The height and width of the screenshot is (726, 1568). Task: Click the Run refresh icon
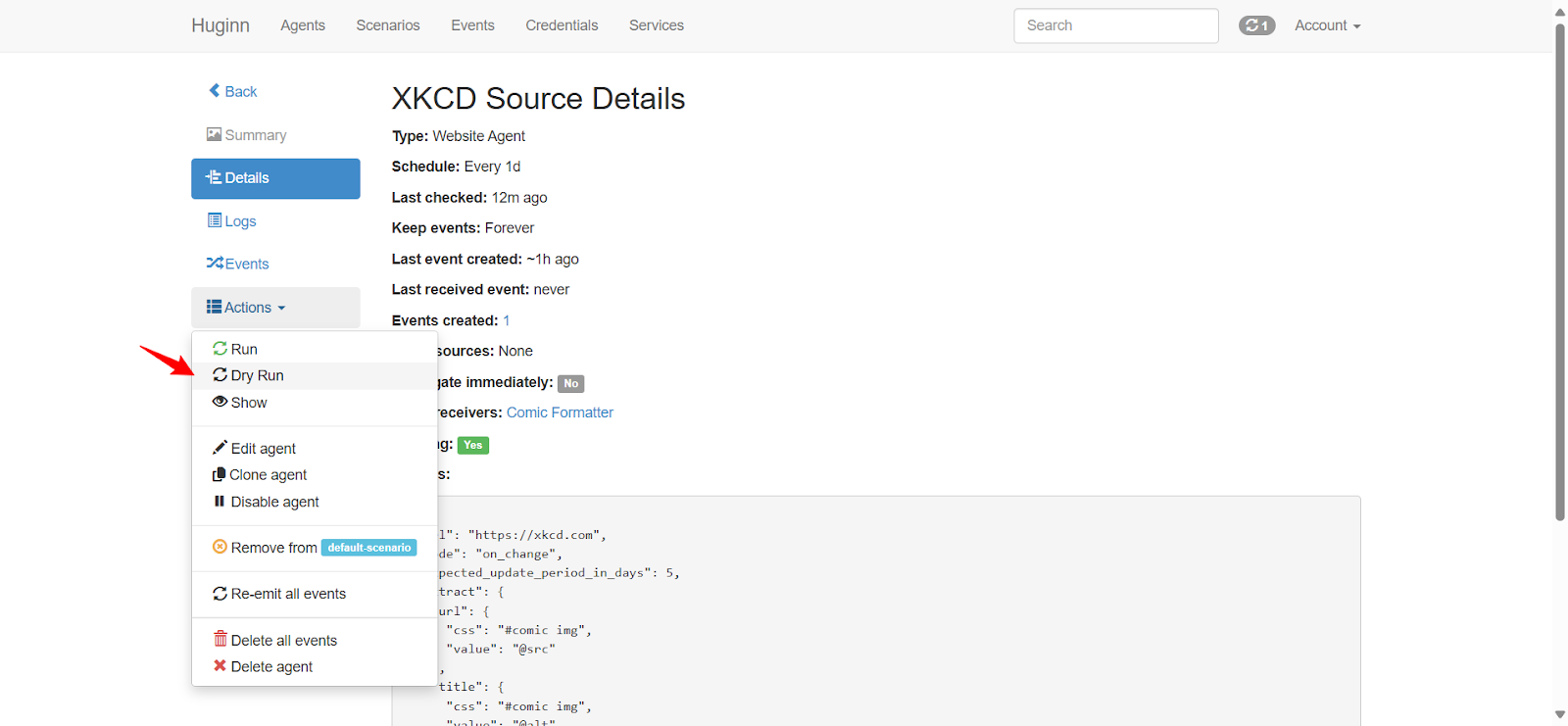220,349
